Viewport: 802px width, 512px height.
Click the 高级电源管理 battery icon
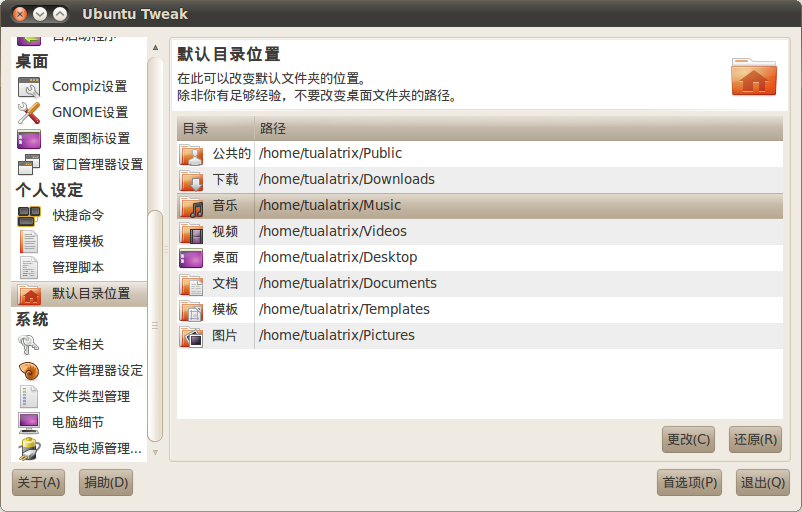coord(29,449)
